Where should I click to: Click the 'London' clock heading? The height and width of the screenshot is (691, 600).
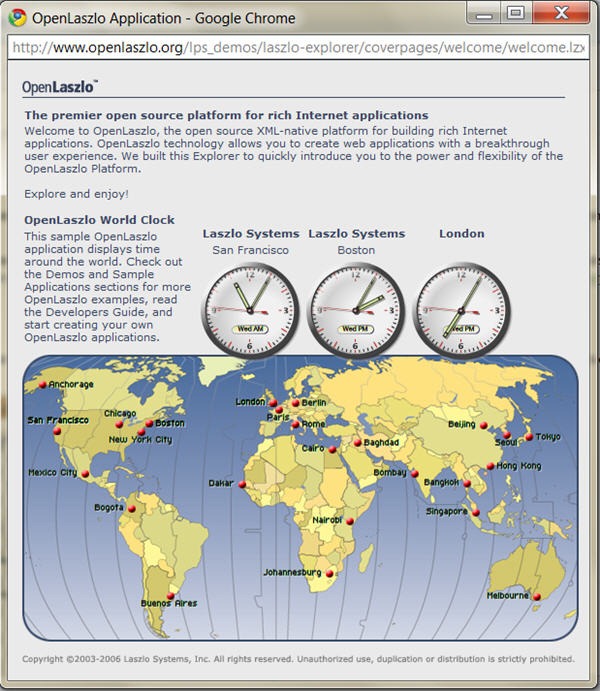(x=462, y=234)
